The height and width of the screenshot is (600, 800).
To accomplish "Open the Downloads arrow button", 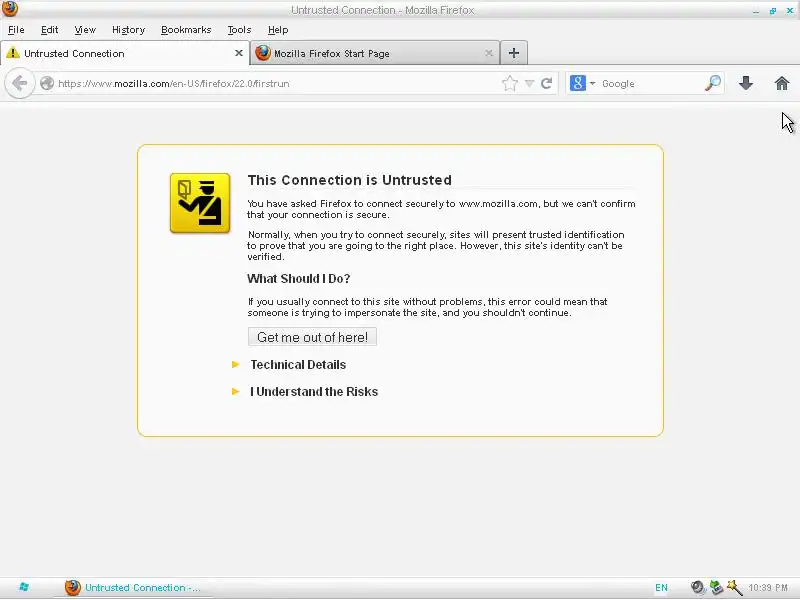I will (x=746, y=83).
